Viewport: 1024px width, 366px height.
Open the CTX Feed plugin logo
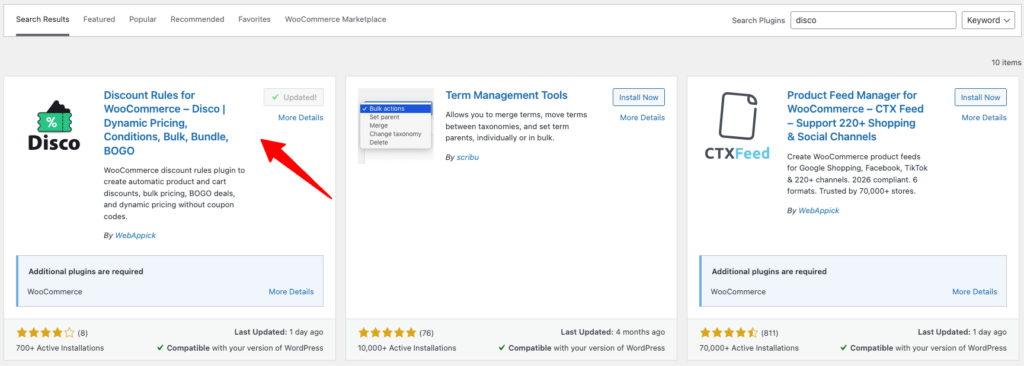click(x=737, y=126)
